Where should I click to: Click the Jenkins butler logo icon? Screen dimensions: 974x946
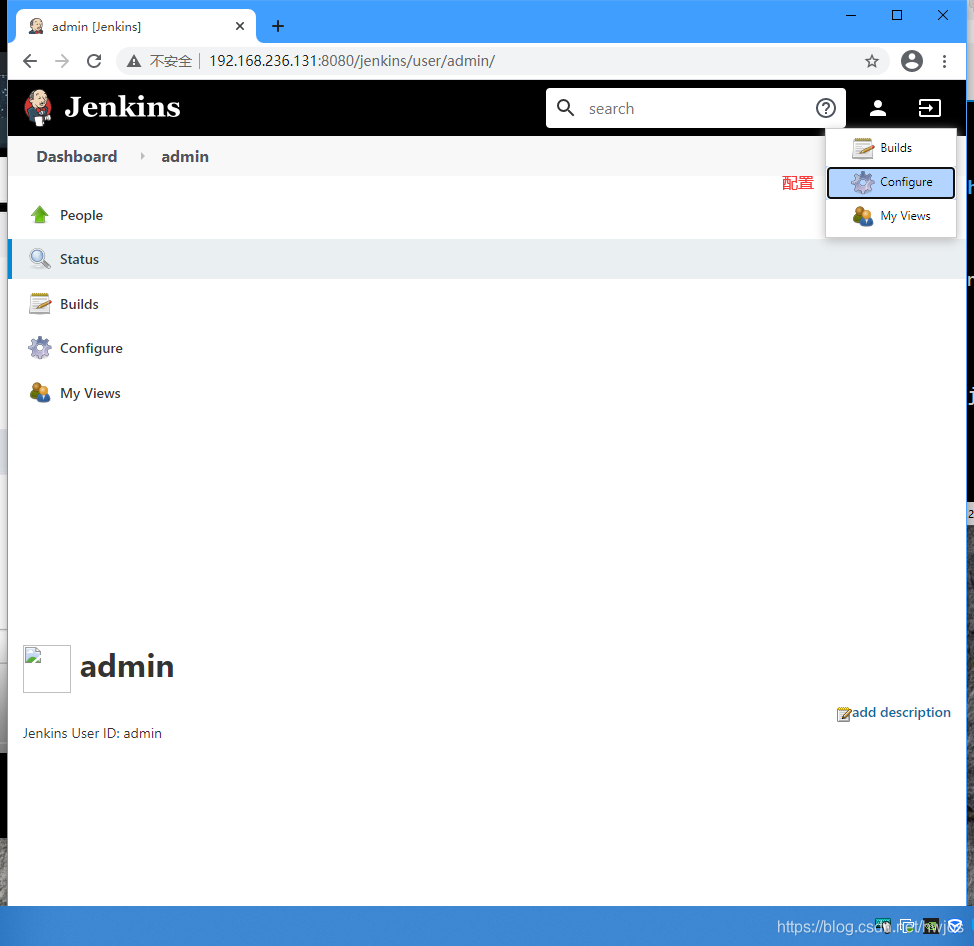point(38,107)
